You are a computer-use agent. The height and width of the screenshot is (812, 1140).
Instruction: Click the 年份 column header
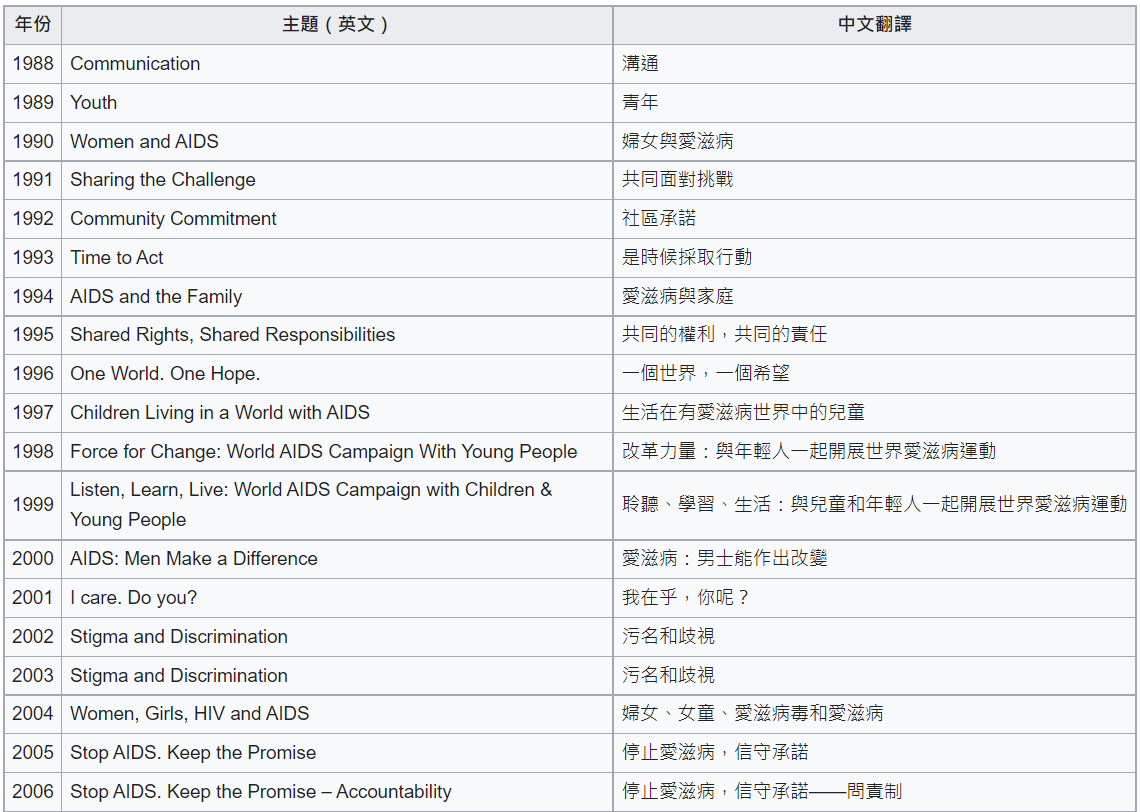pyautogui.click(x=33, y=24)
